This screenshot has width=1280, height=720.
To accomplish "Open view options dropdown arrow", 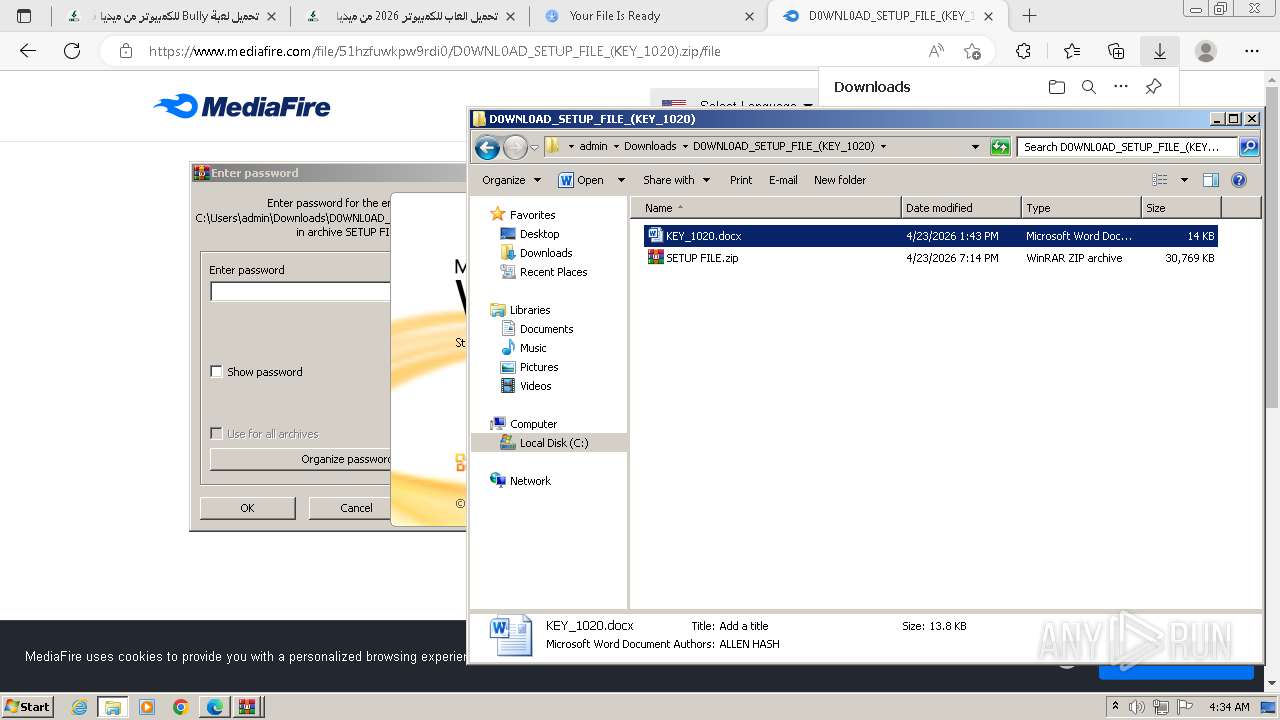I will tap(1184, 180).
